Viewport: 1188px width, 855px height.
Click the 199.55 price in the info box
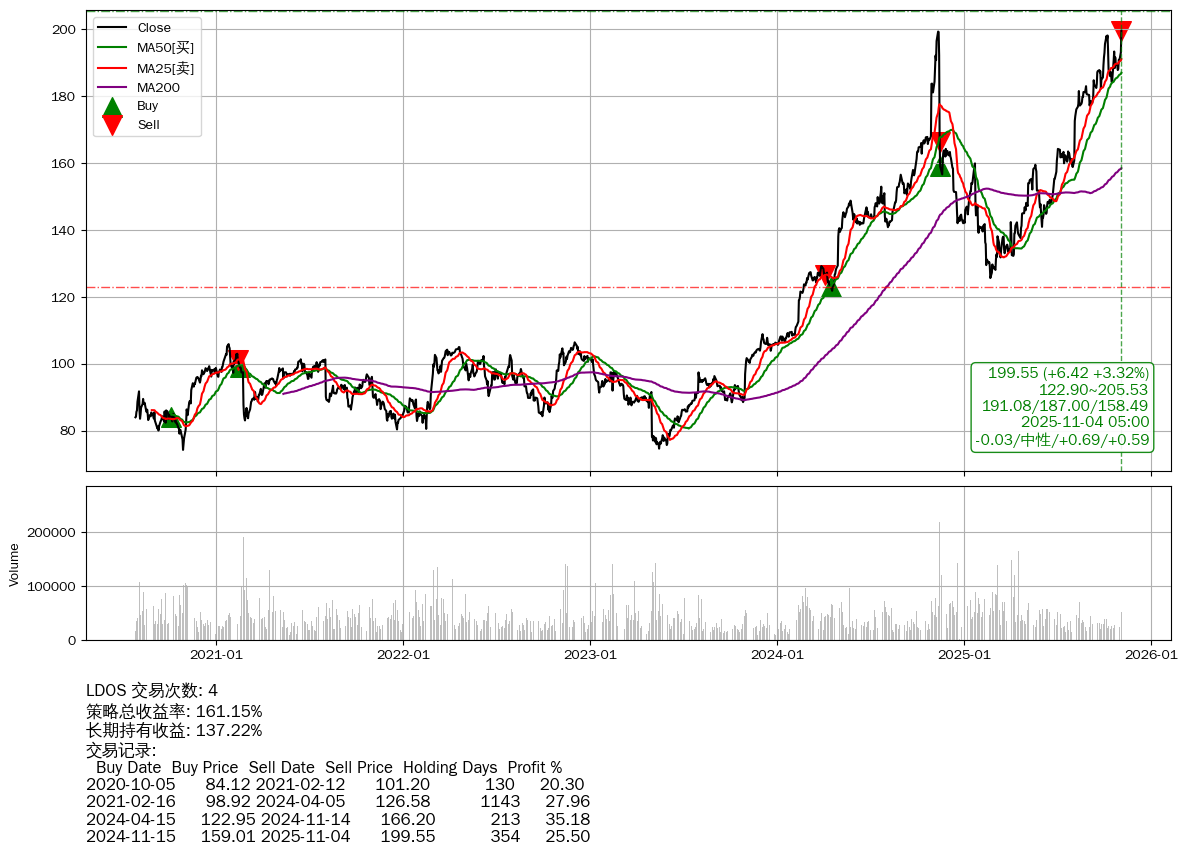[1014, 373]
